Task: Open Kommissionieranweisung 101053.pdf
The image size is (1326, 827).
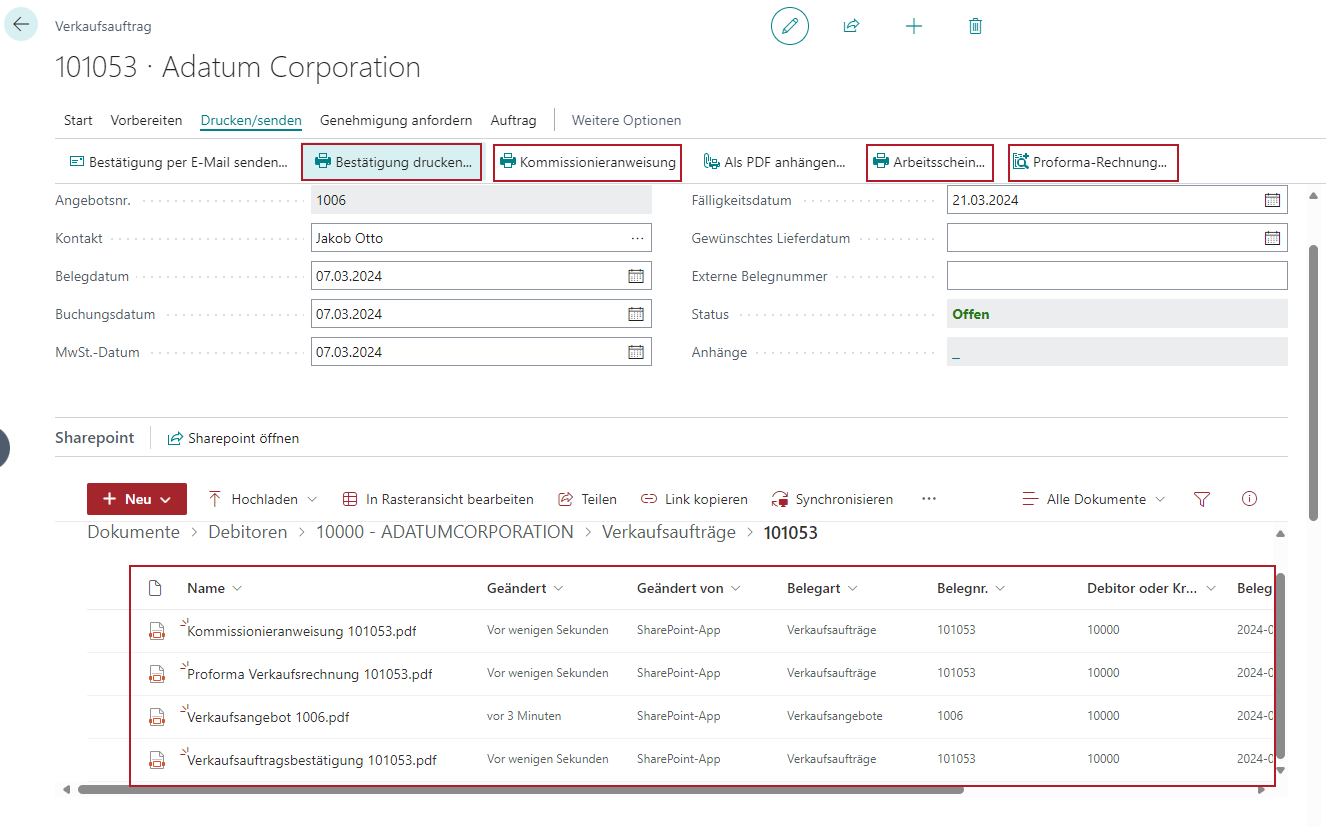Action: coord(302,631)
